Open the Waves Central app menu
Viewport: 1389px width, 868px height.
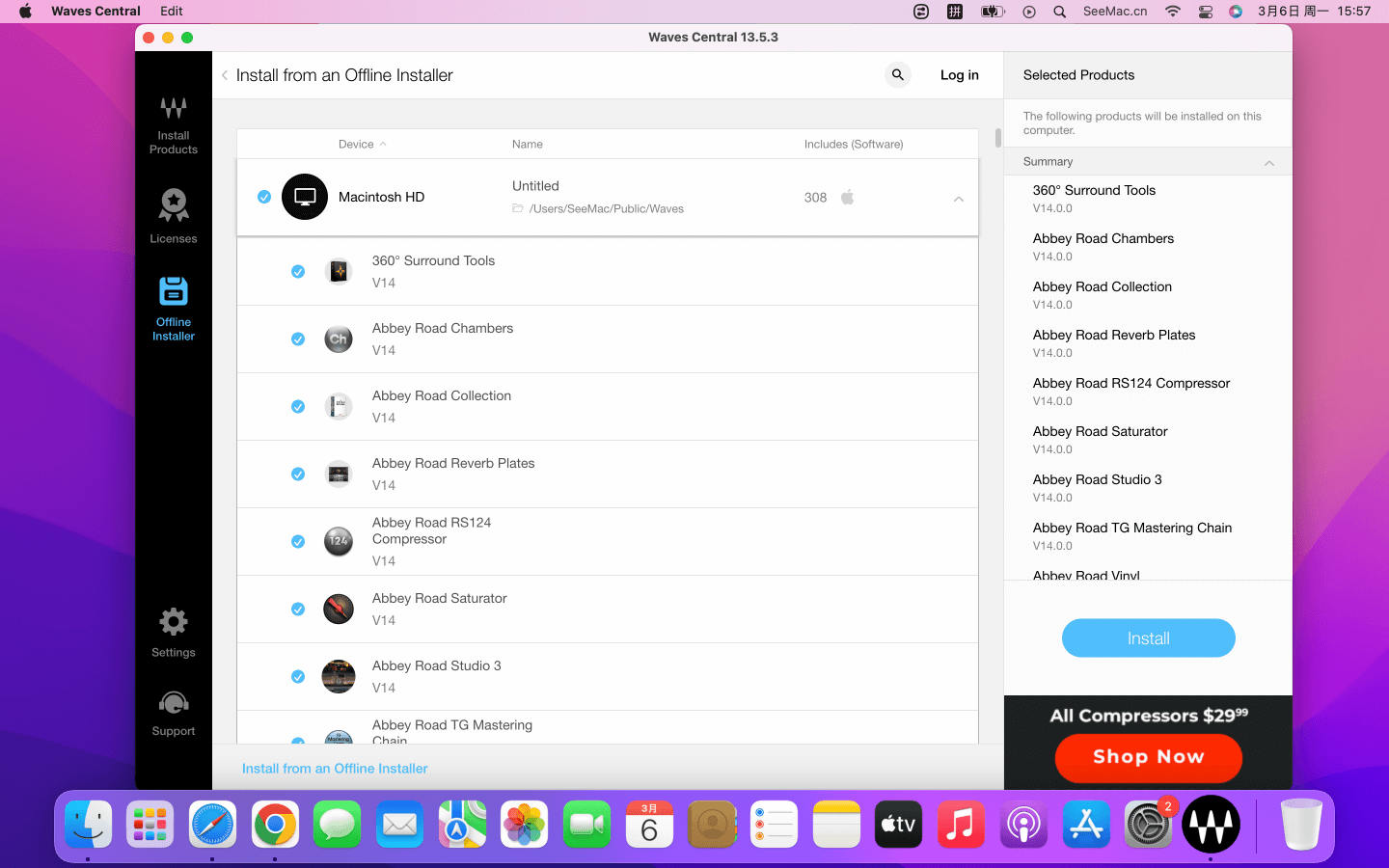(95, 12)
